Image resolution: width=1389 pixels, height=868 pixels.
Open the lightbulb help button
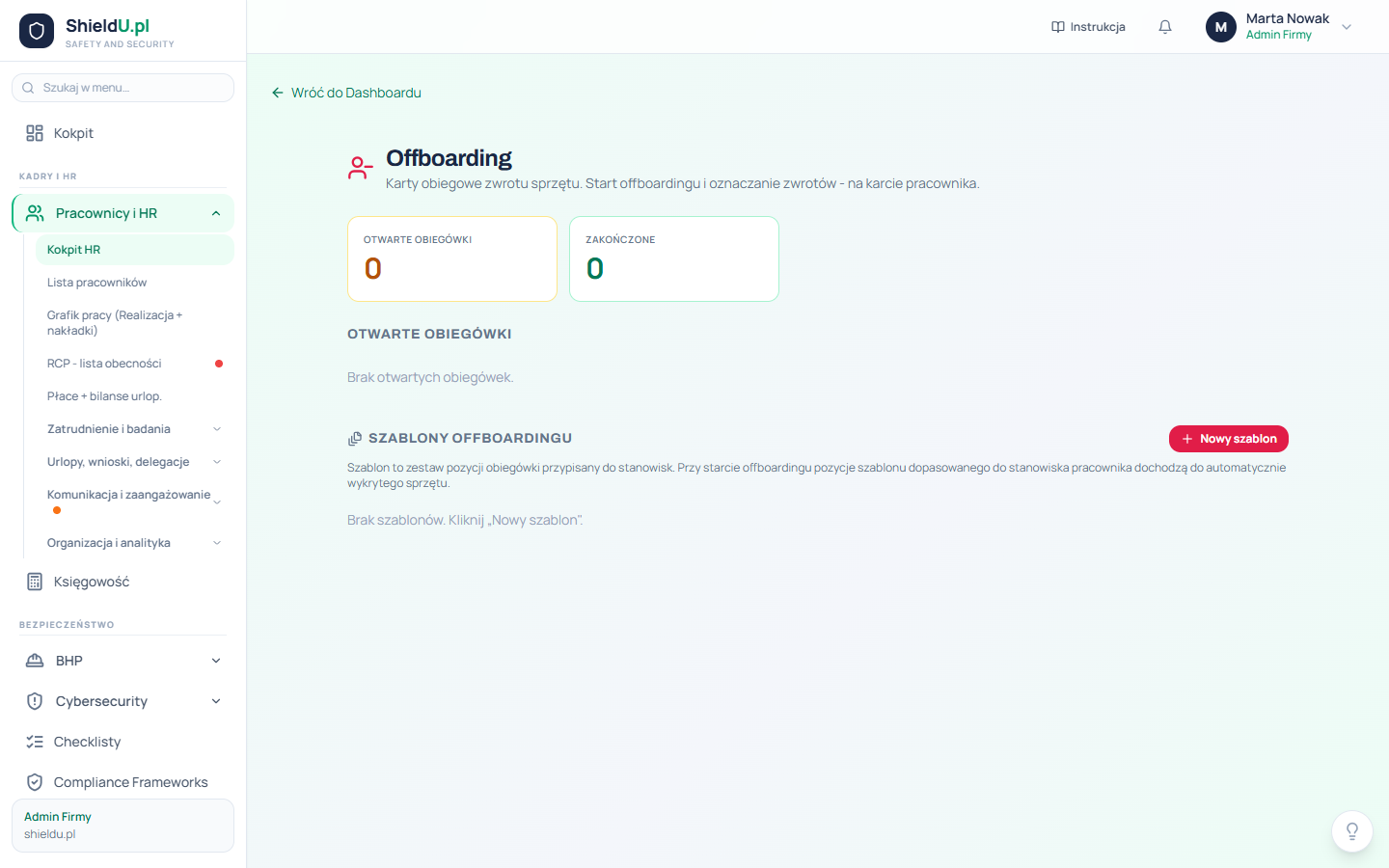point(1352,831)
